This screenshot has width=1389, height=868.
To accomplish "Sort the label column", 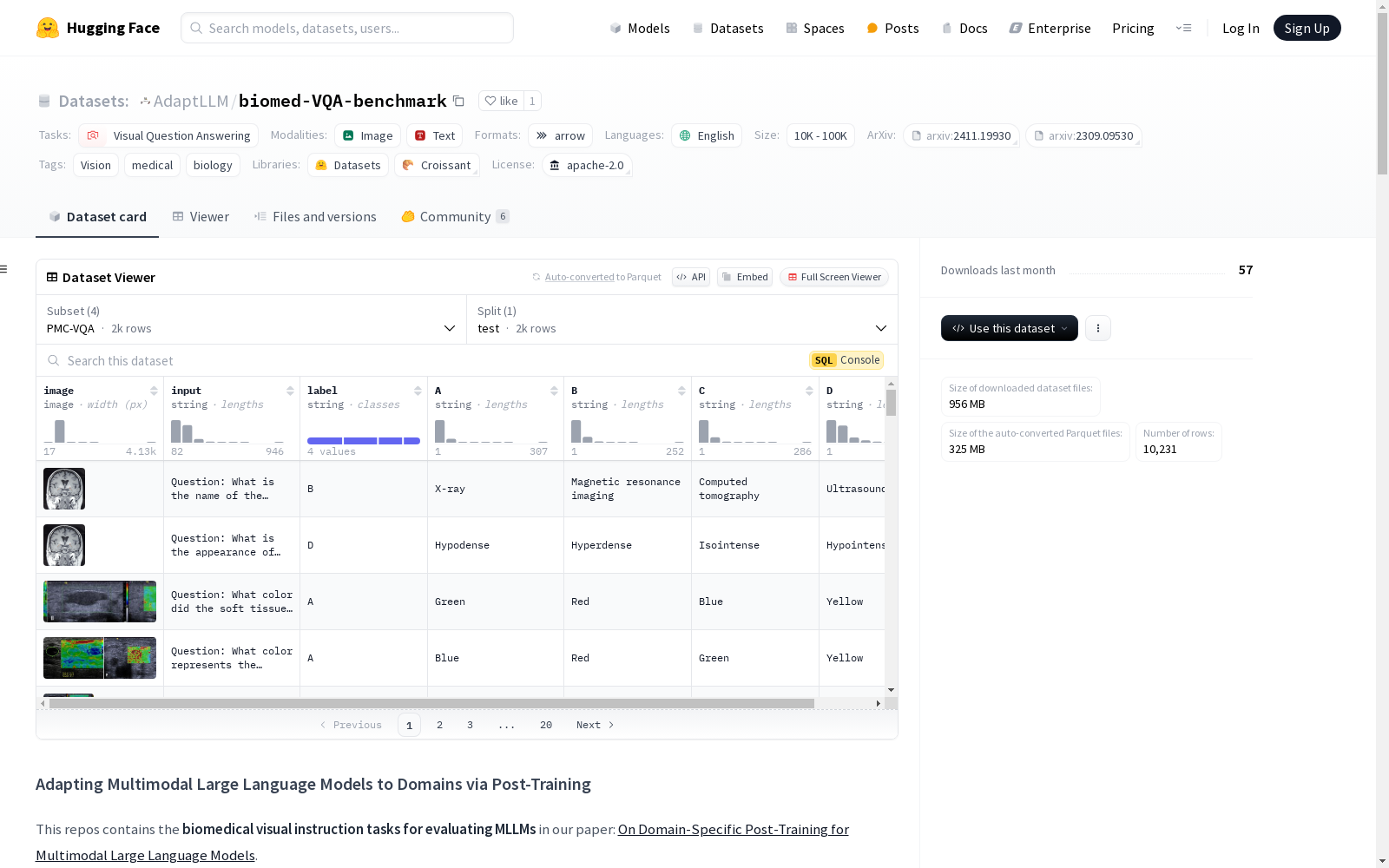I will point(418,391).
